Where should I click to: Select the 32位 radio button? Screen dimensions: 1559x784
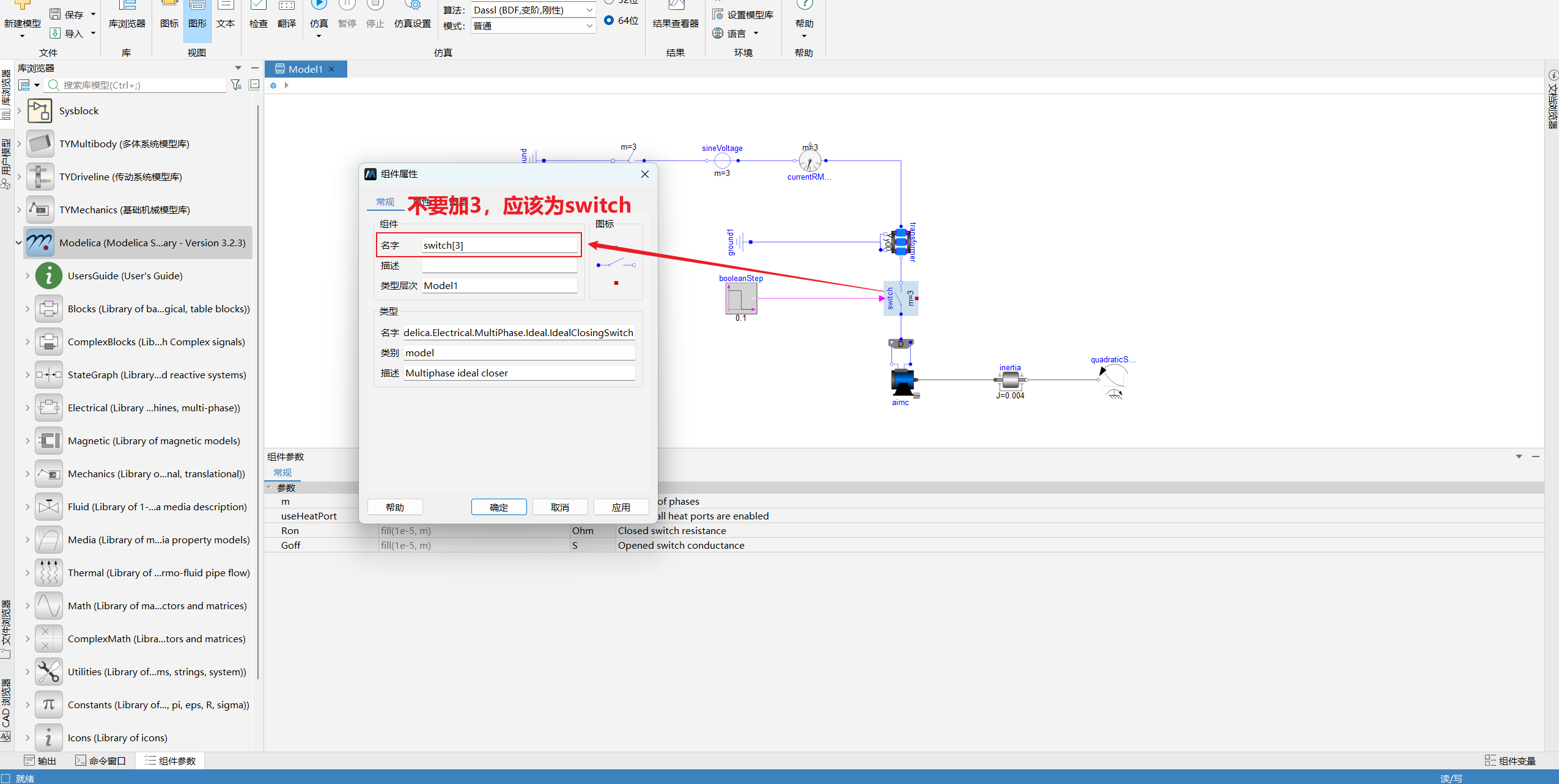pos(609,1)
